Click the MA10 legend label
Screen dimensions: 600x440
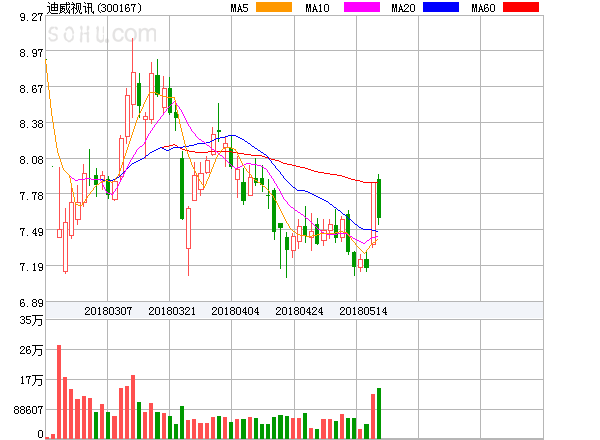pyautogui.click(x=317, y=8)
